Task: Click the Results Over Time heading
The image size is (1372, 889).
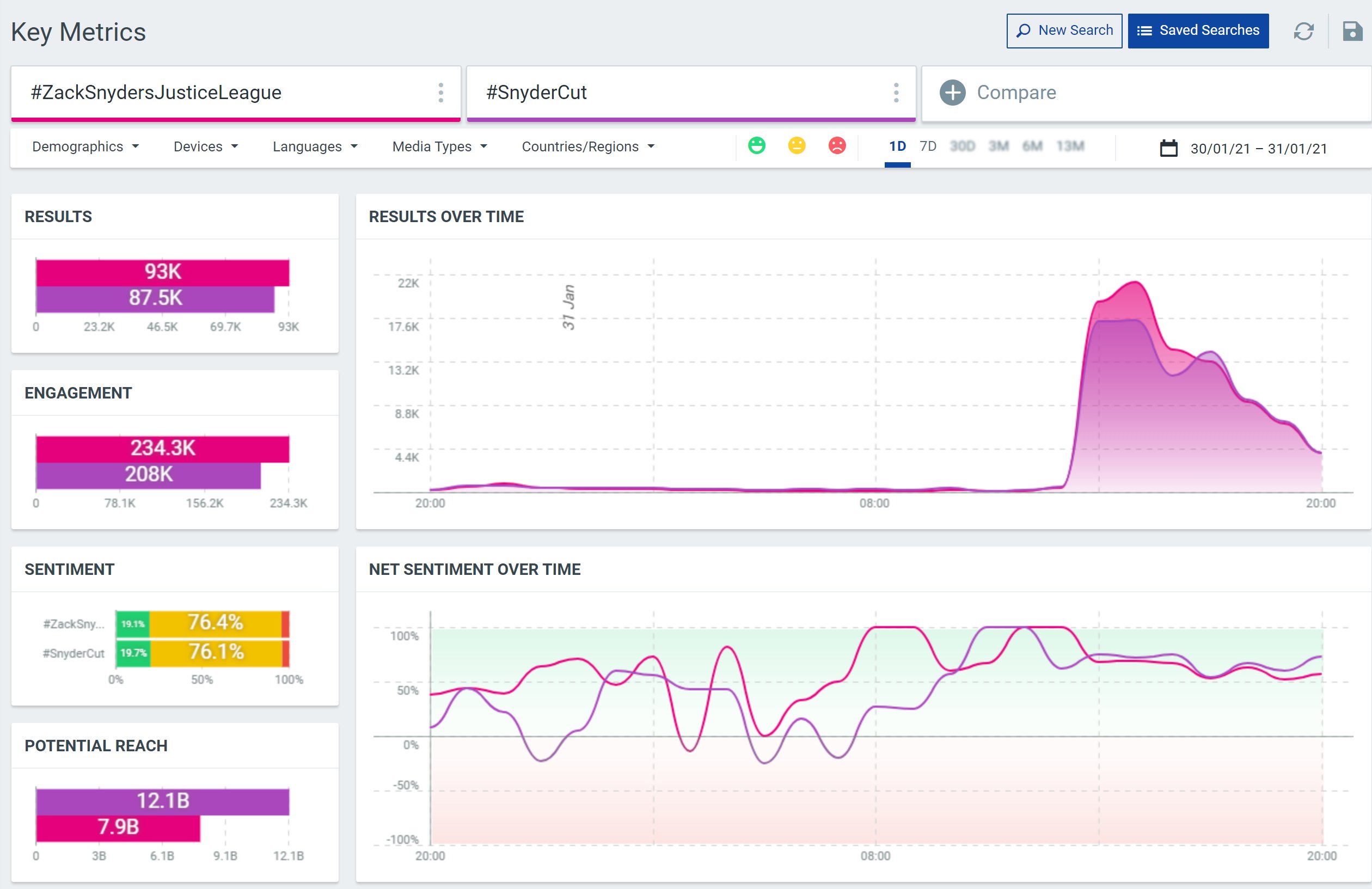Action: coord(446,217)
